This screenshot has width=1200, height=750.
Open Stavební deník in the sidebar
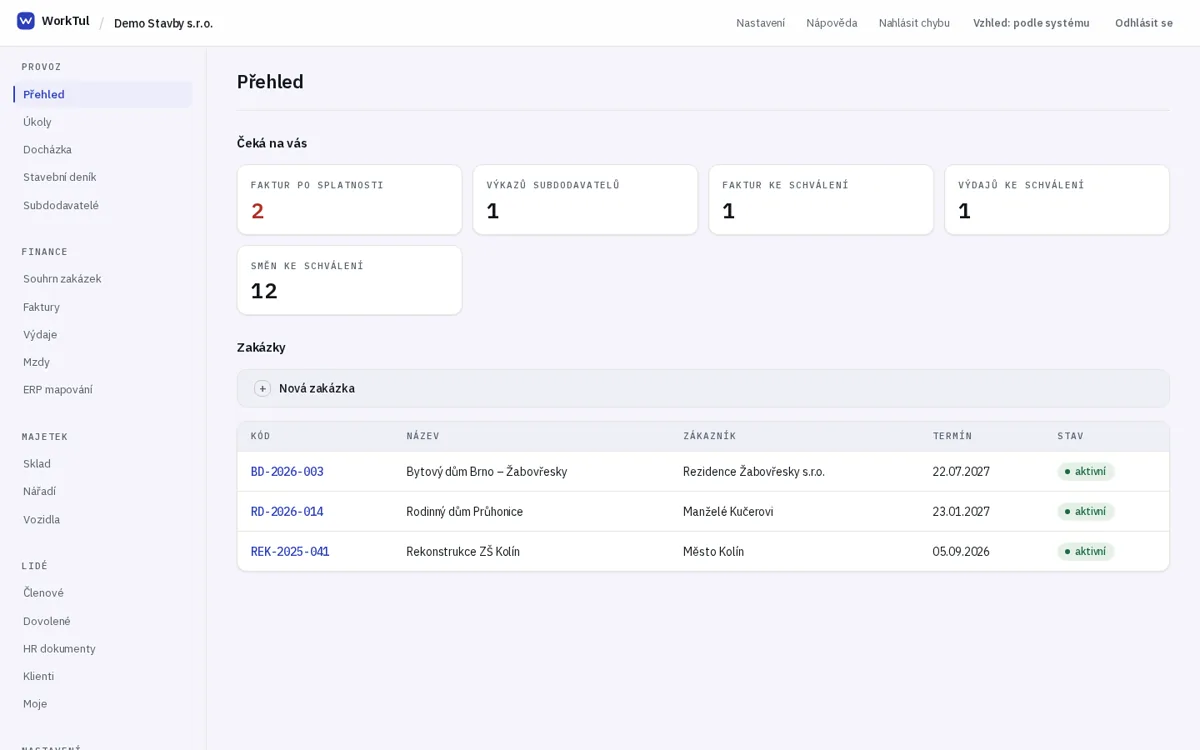pyautogui.click(x=103, y=177)
